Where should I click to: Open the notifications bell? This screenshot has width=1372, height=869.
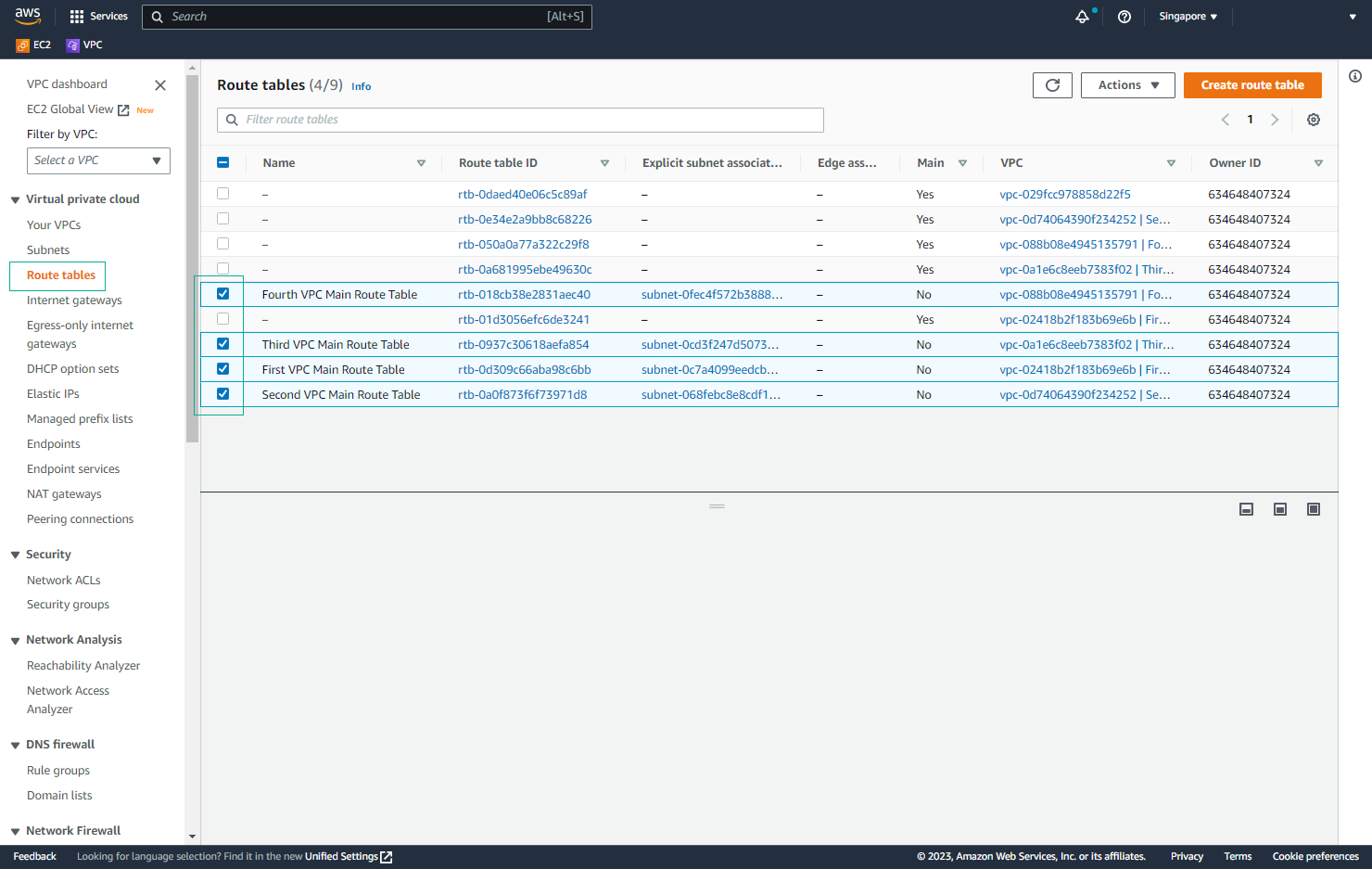(1082, 17)
